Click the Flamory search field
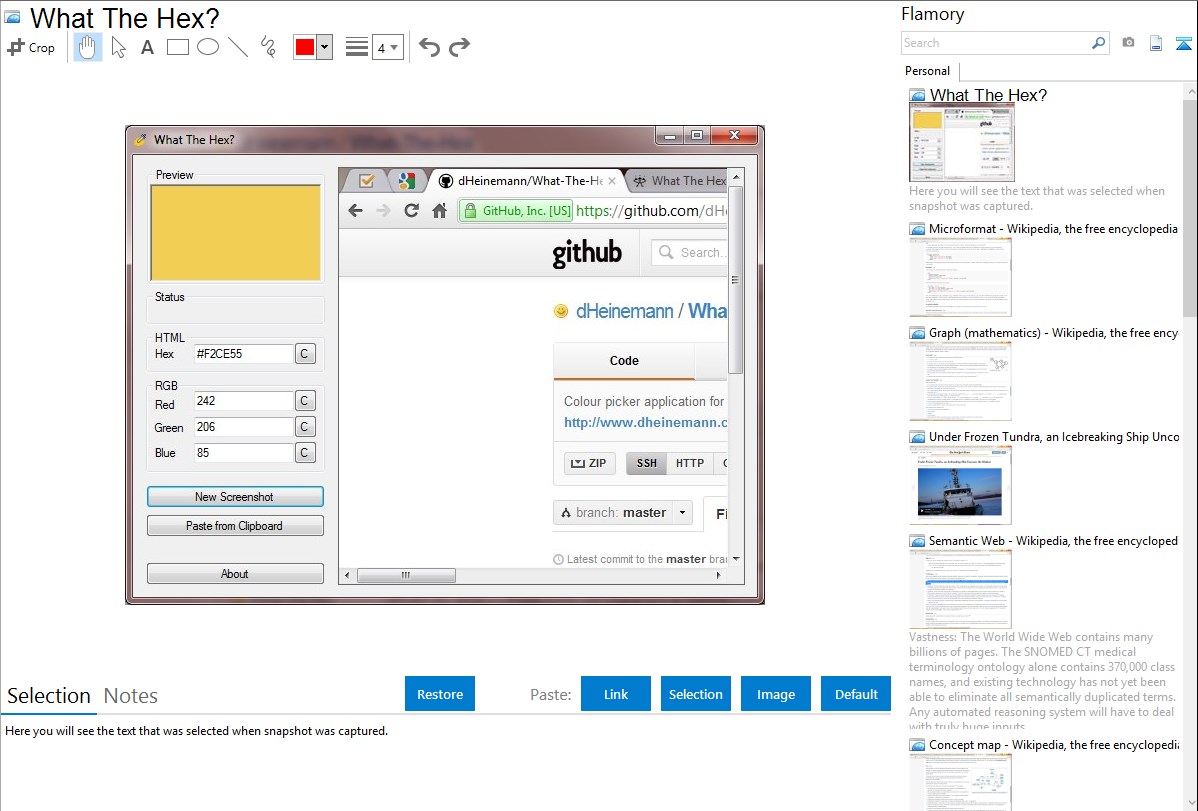The image size is (1198, 811). [996, 43]
